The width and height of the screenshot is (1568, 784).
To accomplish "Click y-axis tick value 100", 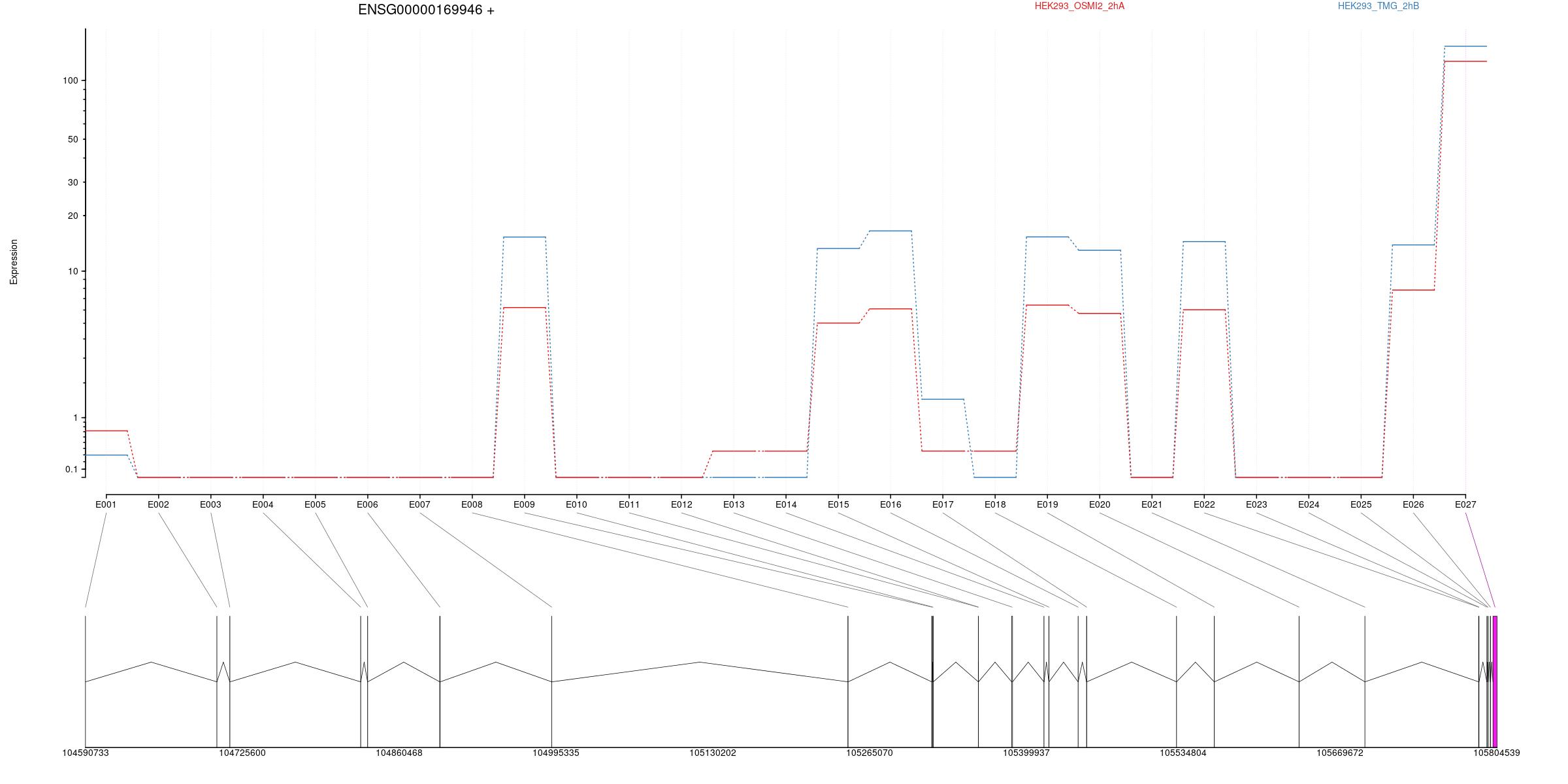I will pos(70,80).
